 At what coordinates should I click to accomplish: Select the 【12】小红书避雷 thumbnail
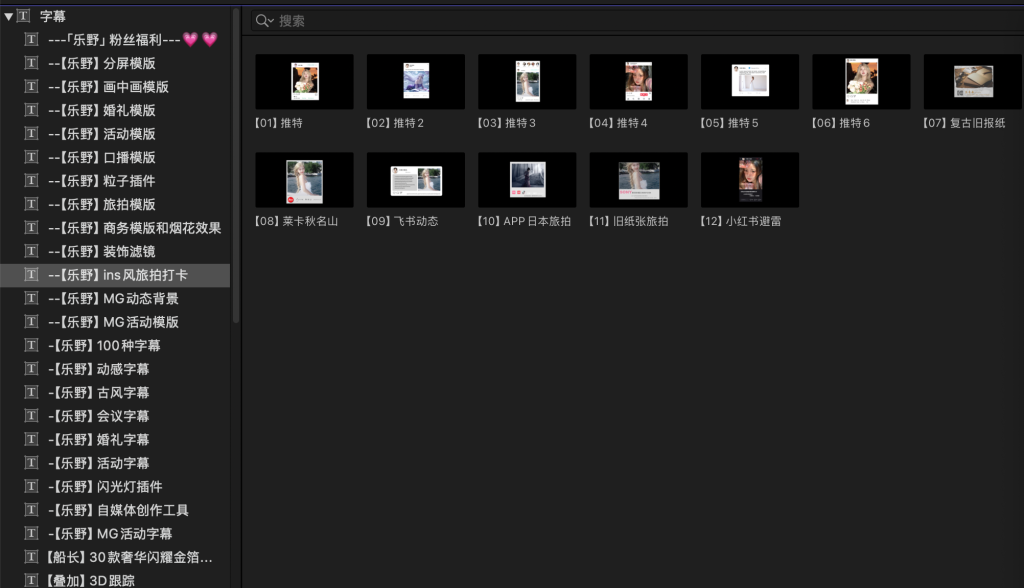[x=750, y=180]
